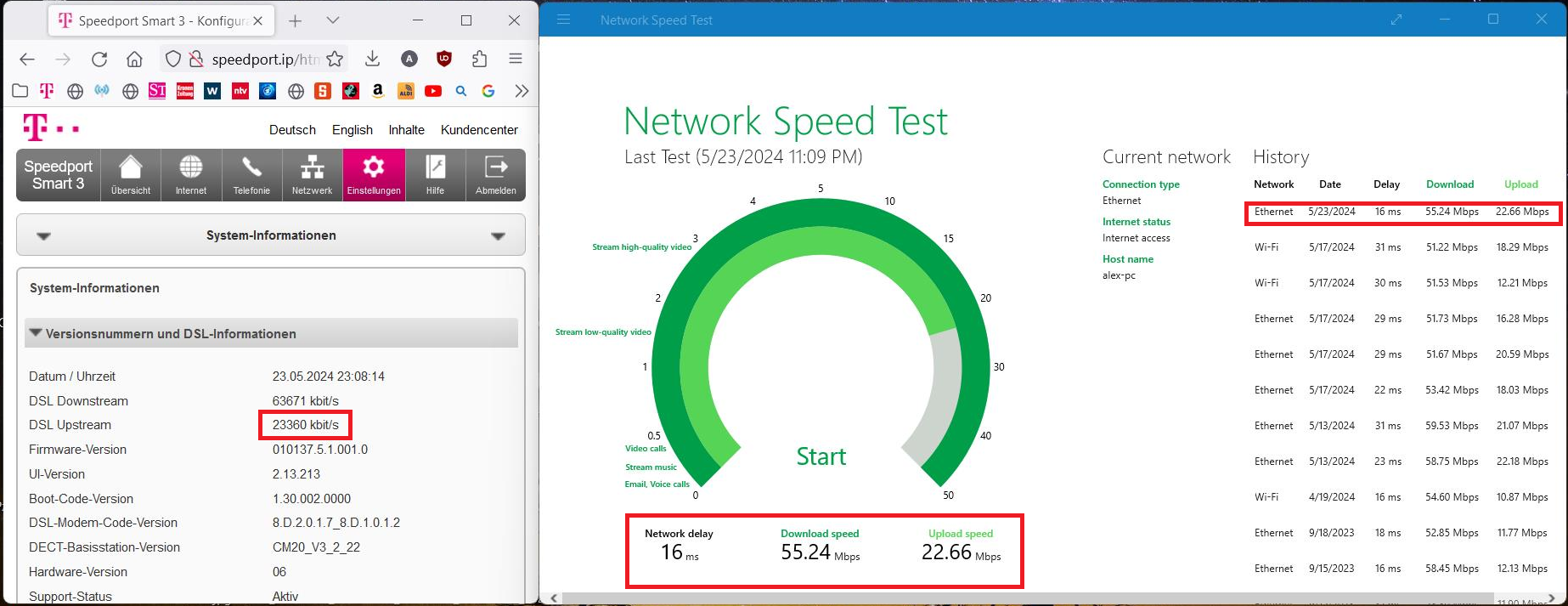Screen dimensions: 1568x606
Task: Open the Inhalte link
Action: point(407,130)
